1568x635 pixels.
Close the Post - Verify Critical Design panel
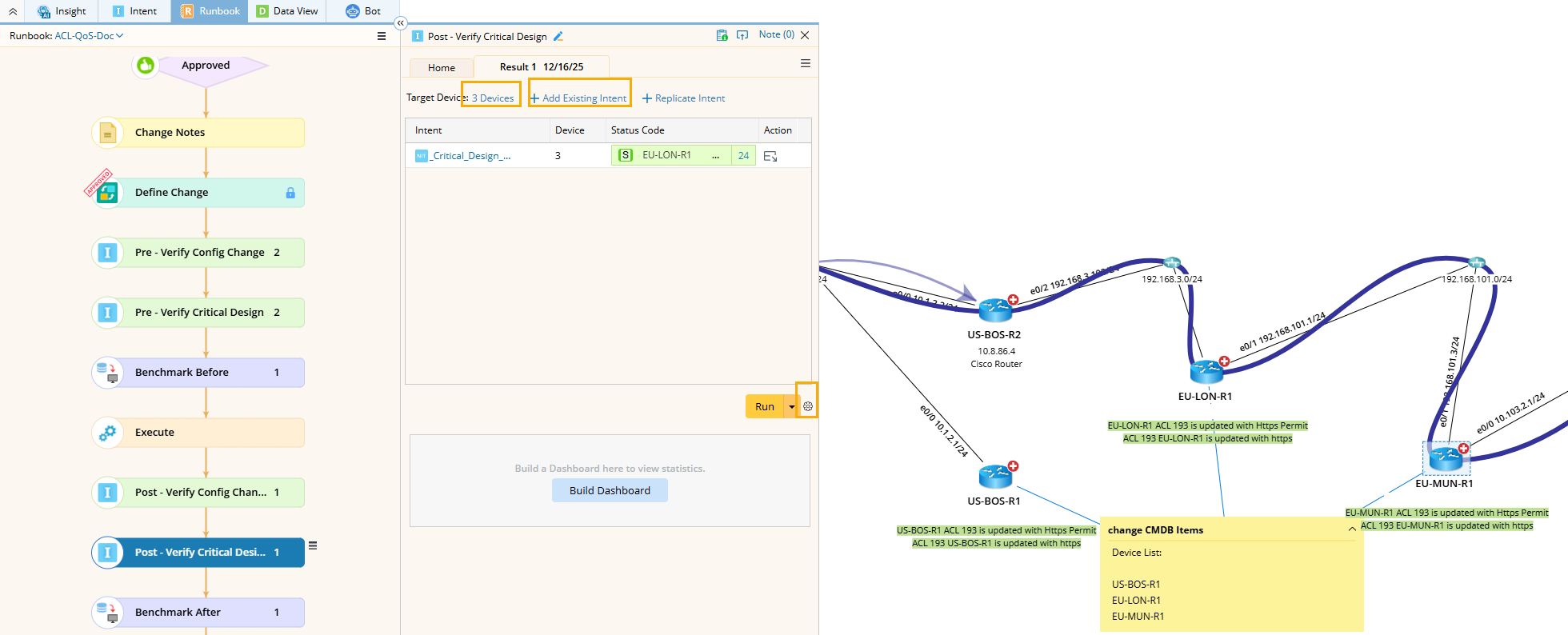[x=805, y=35]
